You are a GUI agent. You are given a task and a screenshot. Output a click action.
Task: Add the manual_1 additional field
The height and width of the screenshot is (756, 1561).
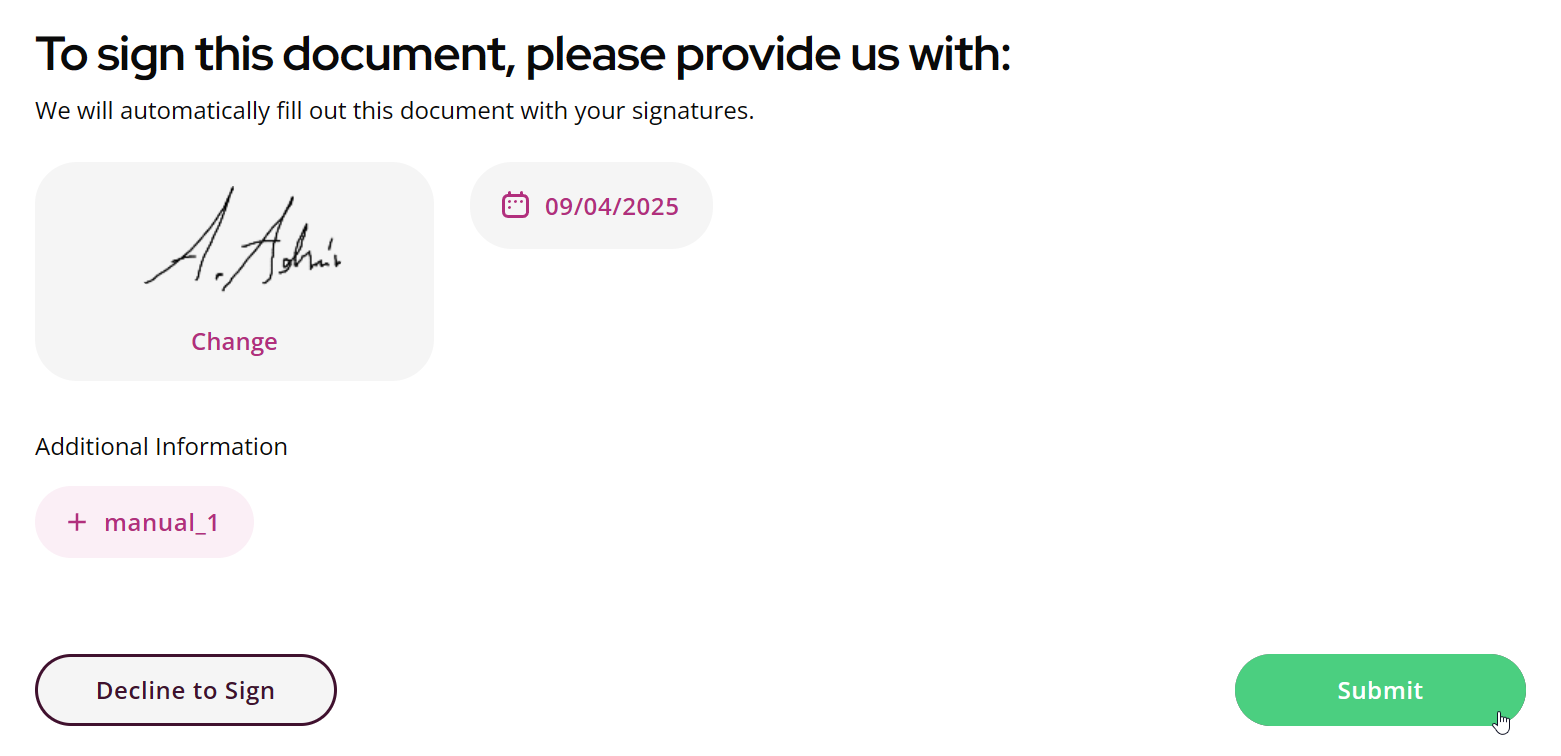pos(144,522)
